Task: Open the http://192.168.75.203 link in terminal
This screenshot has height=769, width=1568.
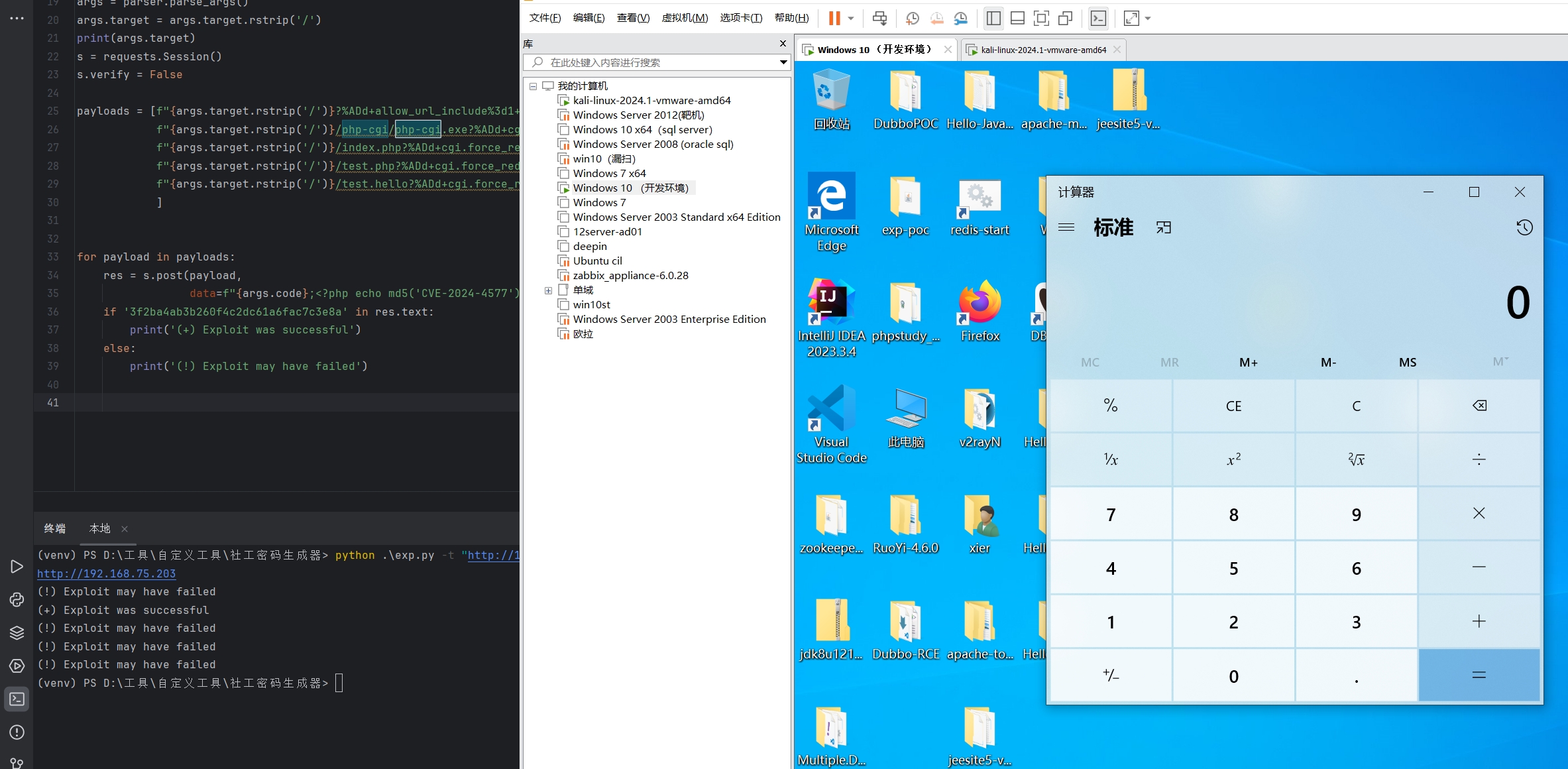Action: point(107,574)
